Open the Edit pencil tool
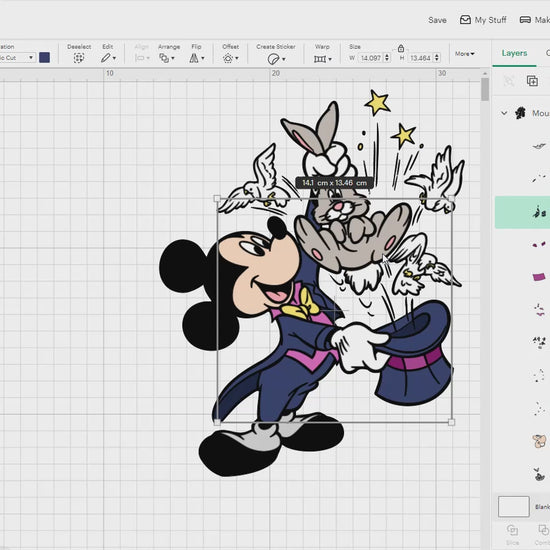This screenshot has width=550, height=550. coord(106,58)
